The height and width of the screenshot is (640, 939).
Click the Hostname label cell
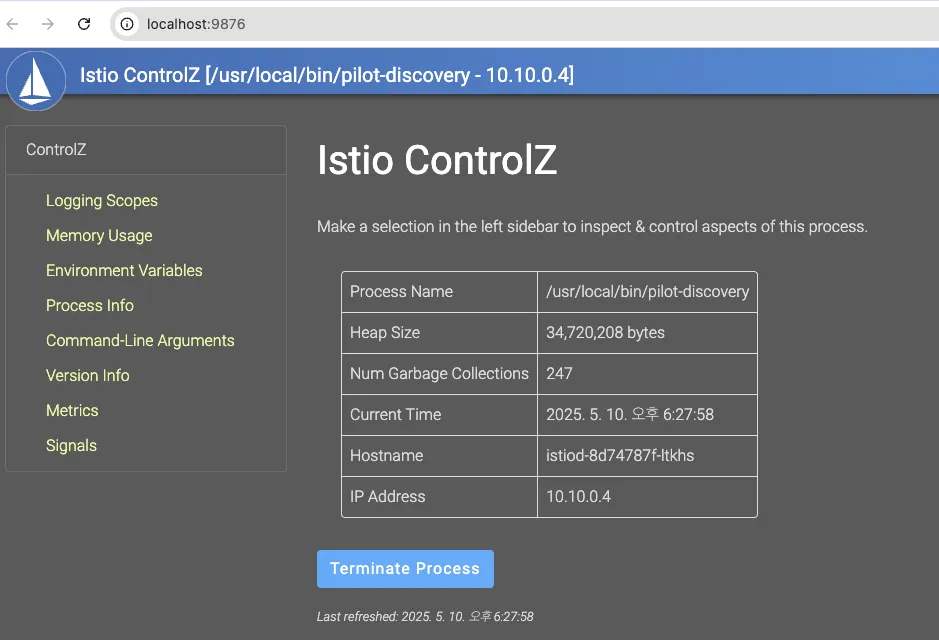coord(439,456)
